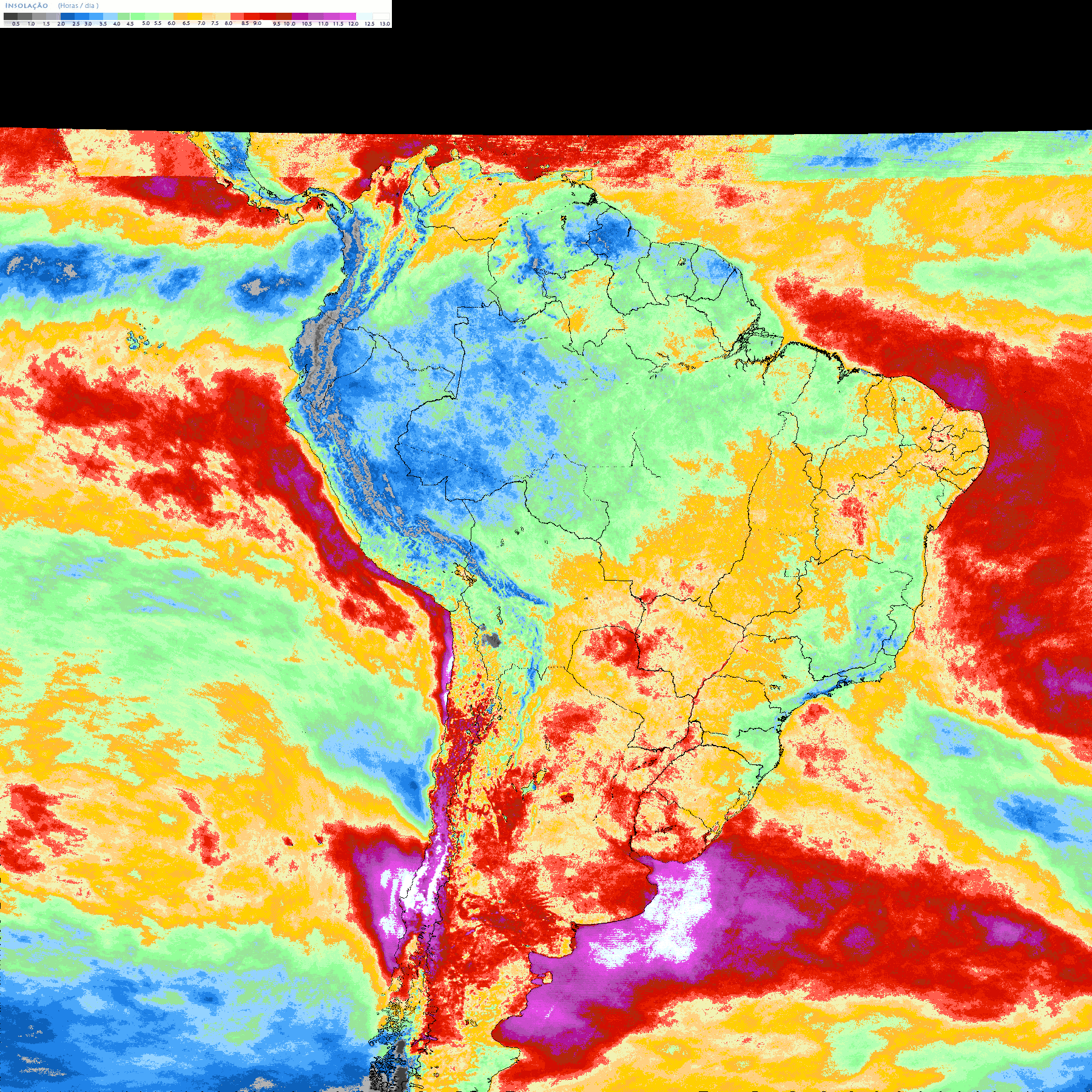This screenshot has width=1092, height=1092.
Task: Click the 6.5 hours legend label
Action: [186, 23]
